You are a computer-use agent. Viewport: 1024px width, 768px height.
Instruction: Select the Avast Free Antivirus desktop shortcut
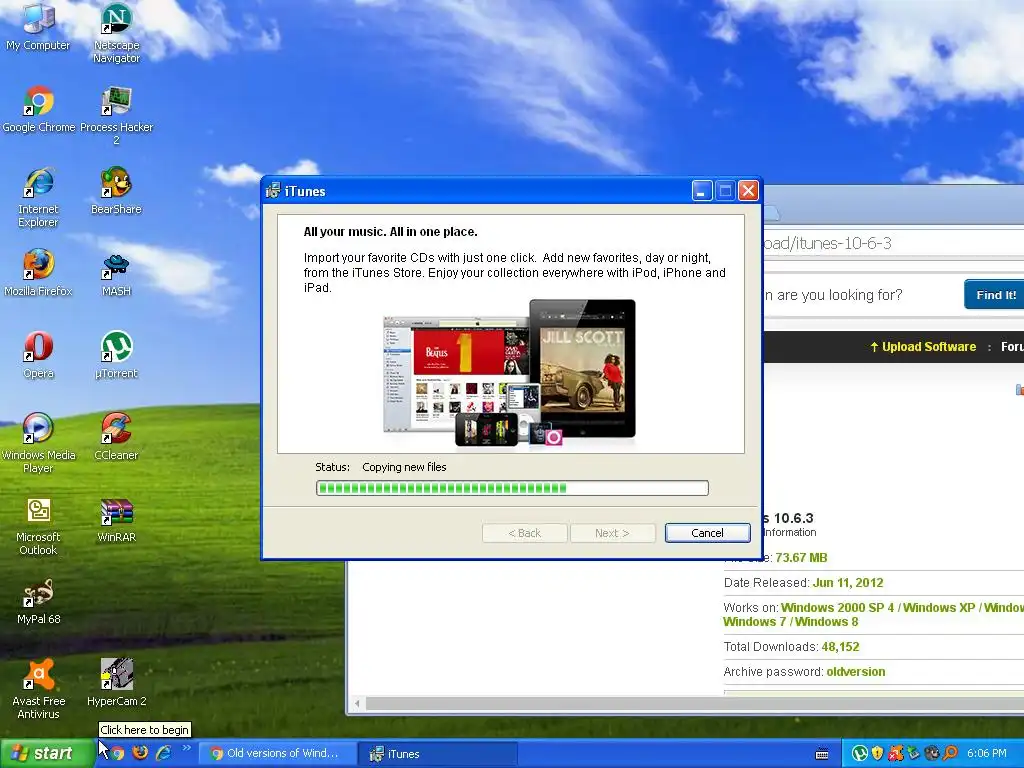pyautogui.click(x=38, y=690)
